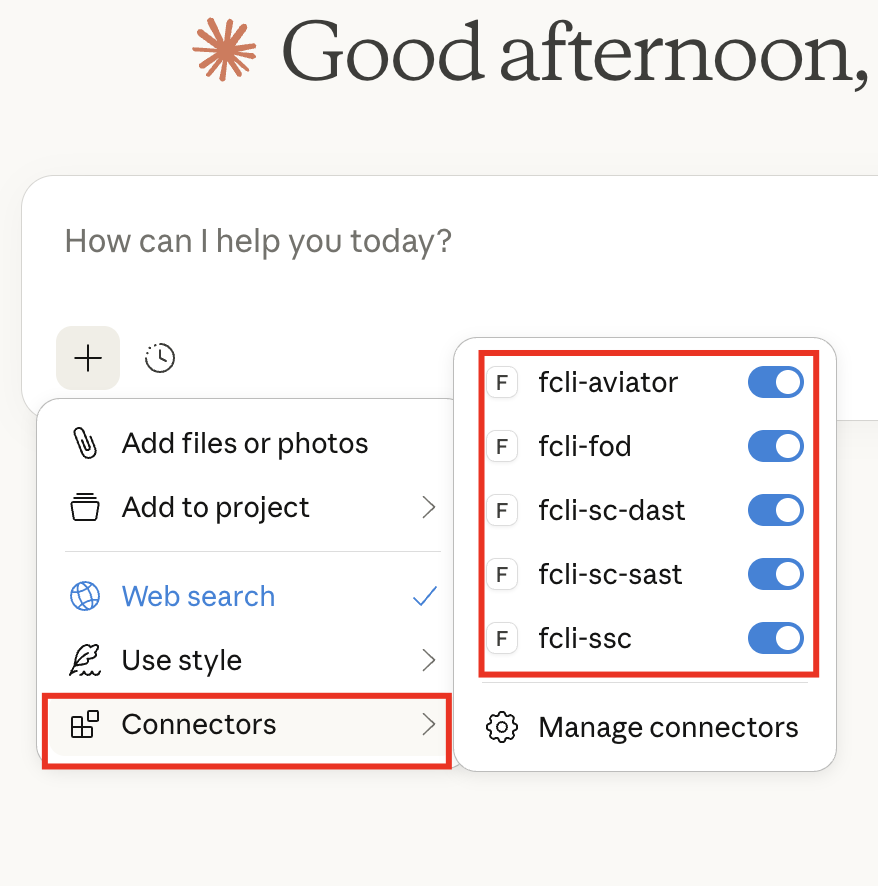Image resolution: width=878 pixels, height=886 pixels.
Task: Click the Use style feather icon
Action: coord(85,660)
